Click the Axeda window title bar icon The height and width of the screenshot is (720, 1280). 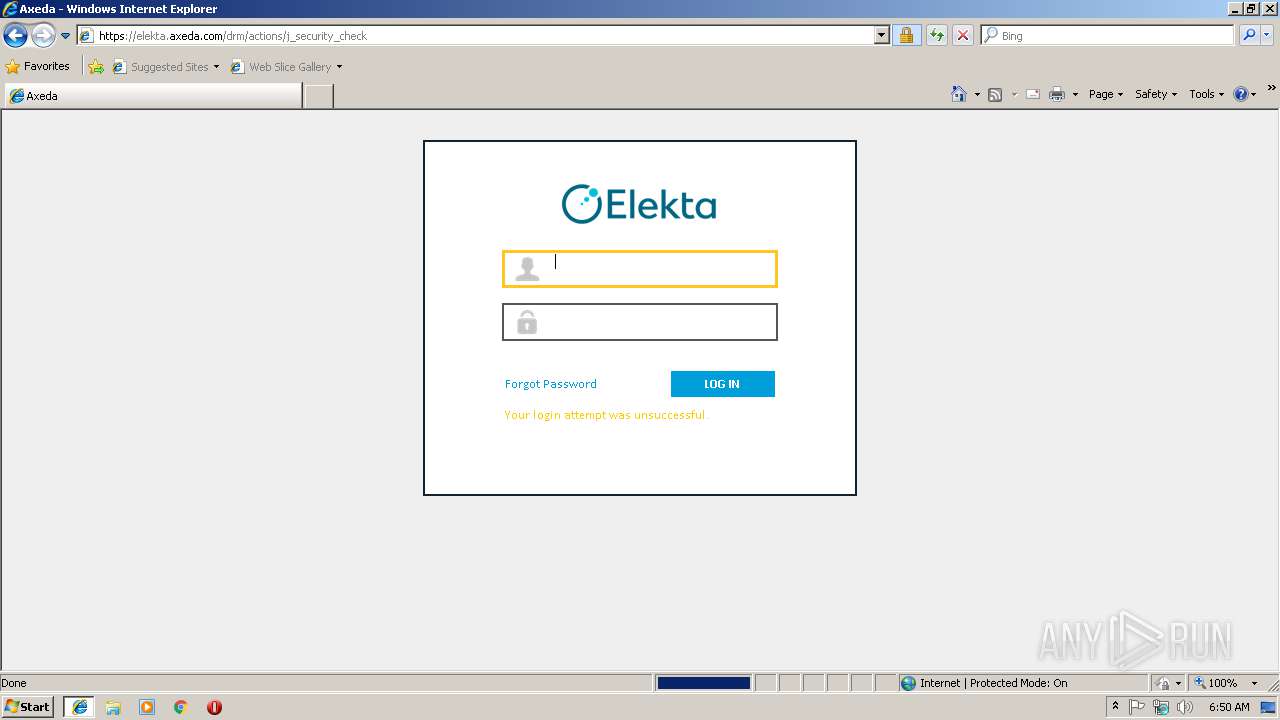(10, 9)
